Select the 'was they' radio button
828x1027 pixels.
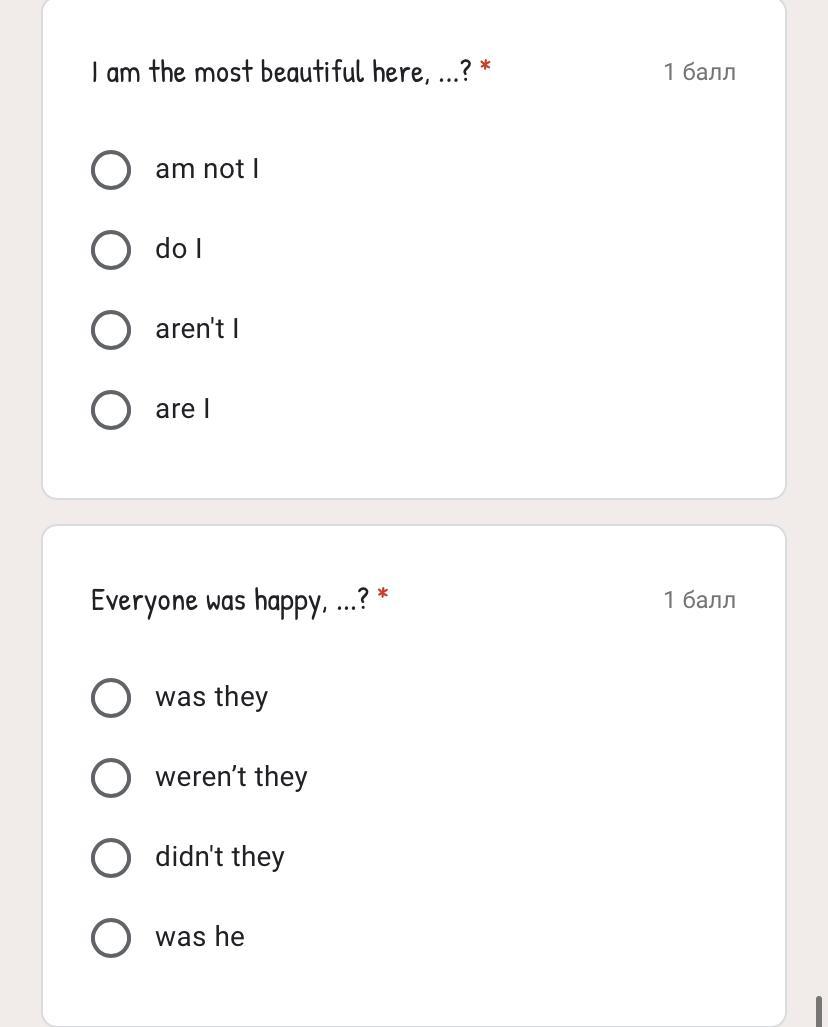pyautogui.click(x=111, y=698)
